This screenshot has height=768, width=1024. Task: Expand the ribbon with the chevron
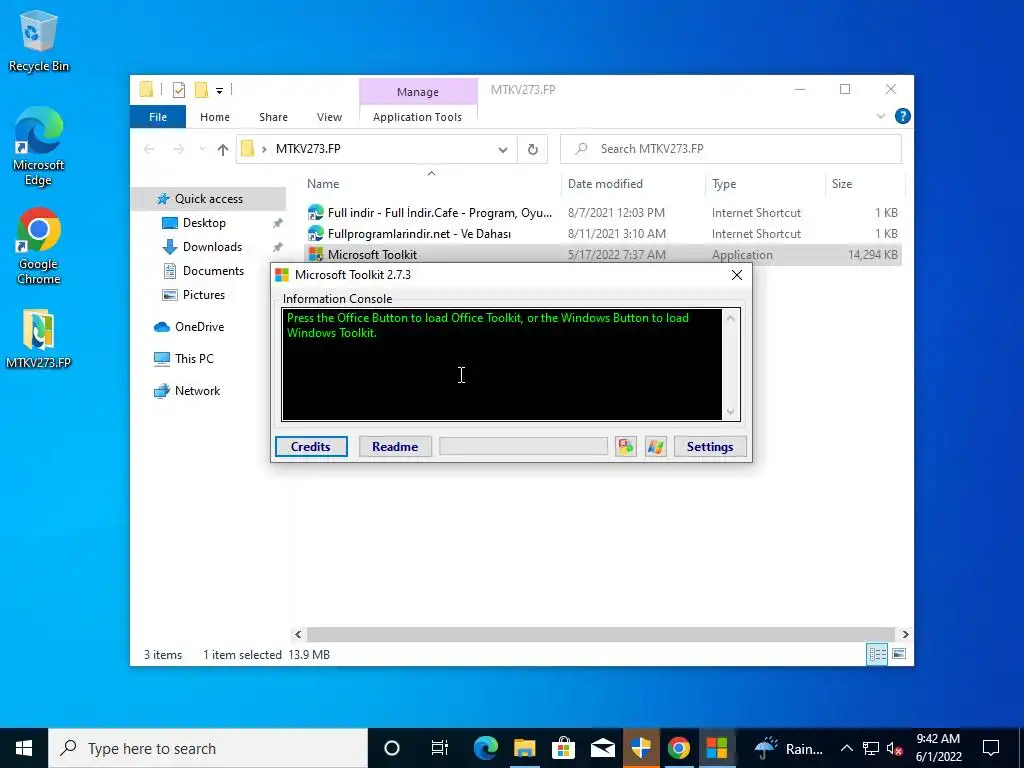click(x=880, y=116)
